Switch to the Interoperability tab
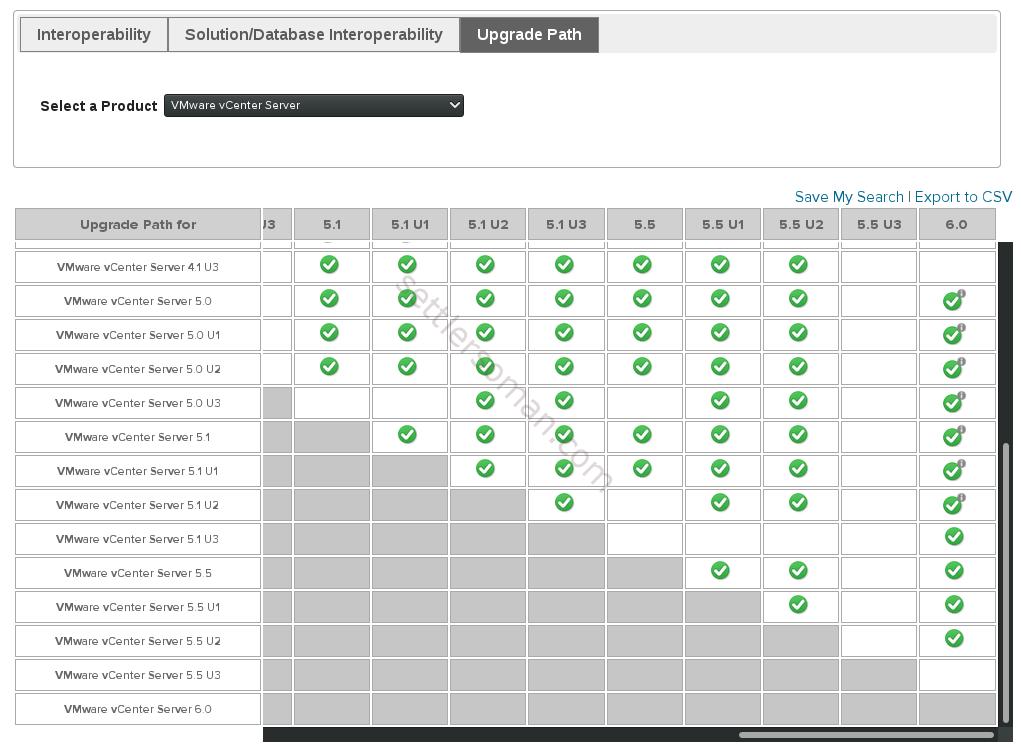Image resolution: width=1021 pixels, height=752 pixels. (x=94, y=35)
